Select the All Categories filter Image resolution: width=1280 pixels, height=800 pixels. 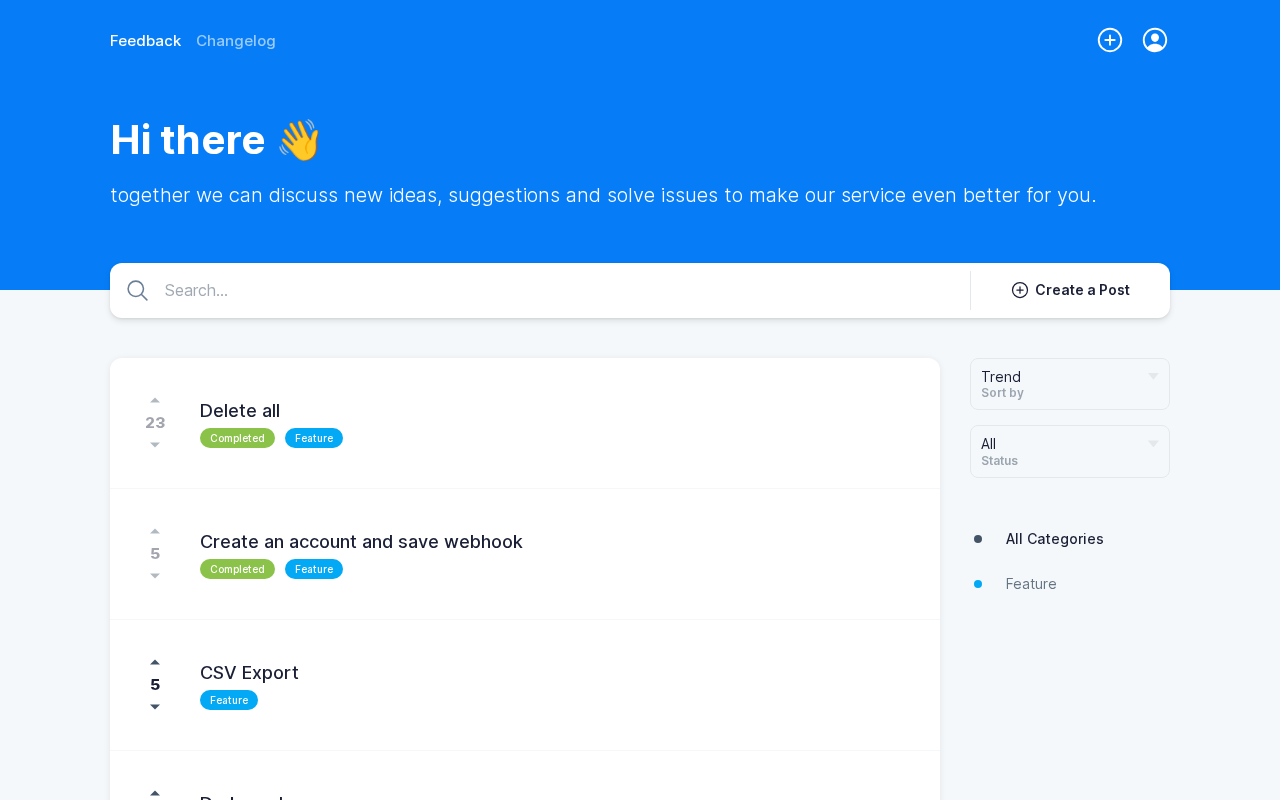click(1054, 539)
